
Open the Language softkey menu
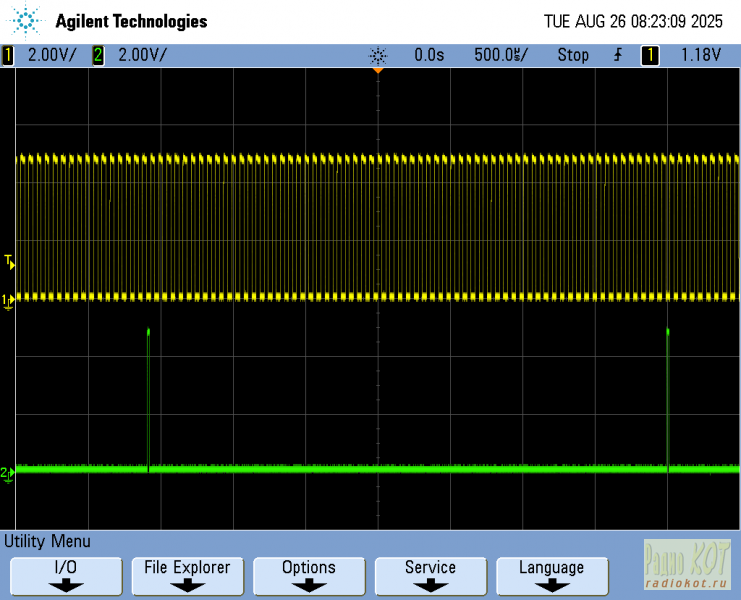pyautogui.click(x=551, y=576)
